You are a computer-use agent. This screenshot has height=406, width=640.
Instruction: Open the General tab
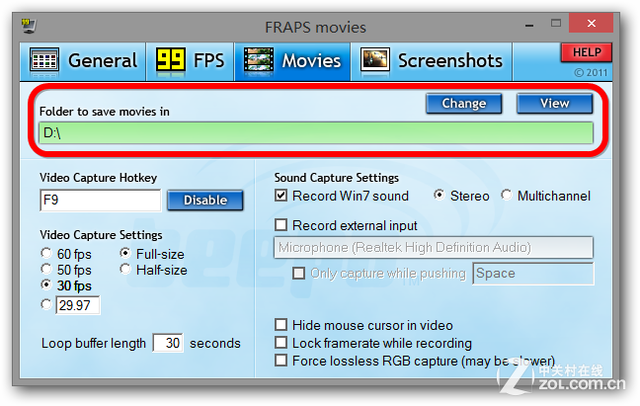coord(83,61)
